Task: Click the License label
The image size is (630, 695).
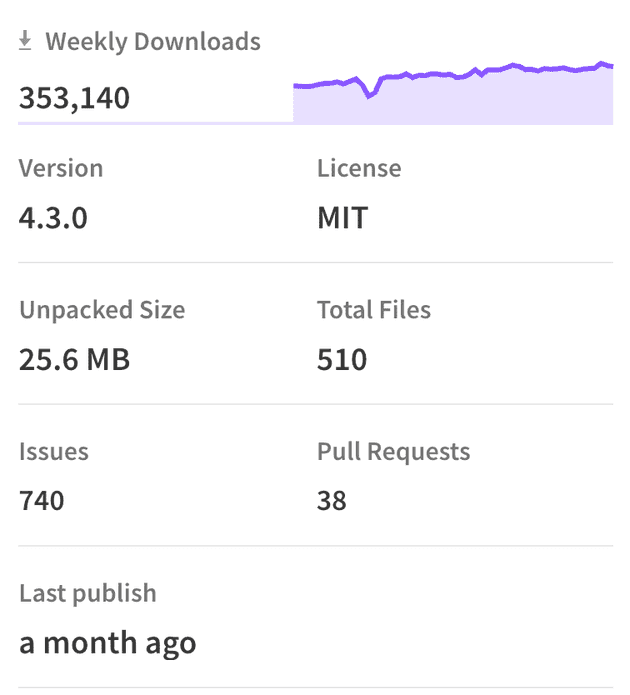Action: [x=359, y=168]
